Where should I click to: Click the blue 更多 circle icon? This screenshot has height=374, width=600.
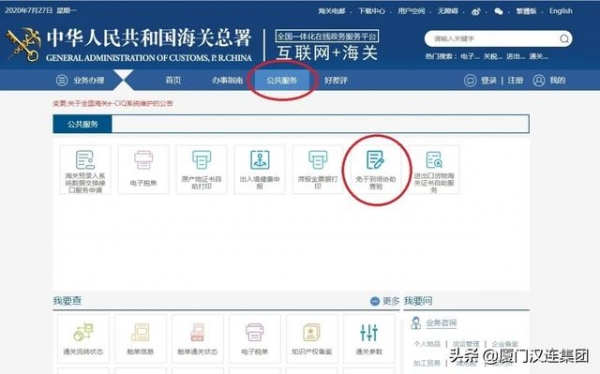[375, 301]
